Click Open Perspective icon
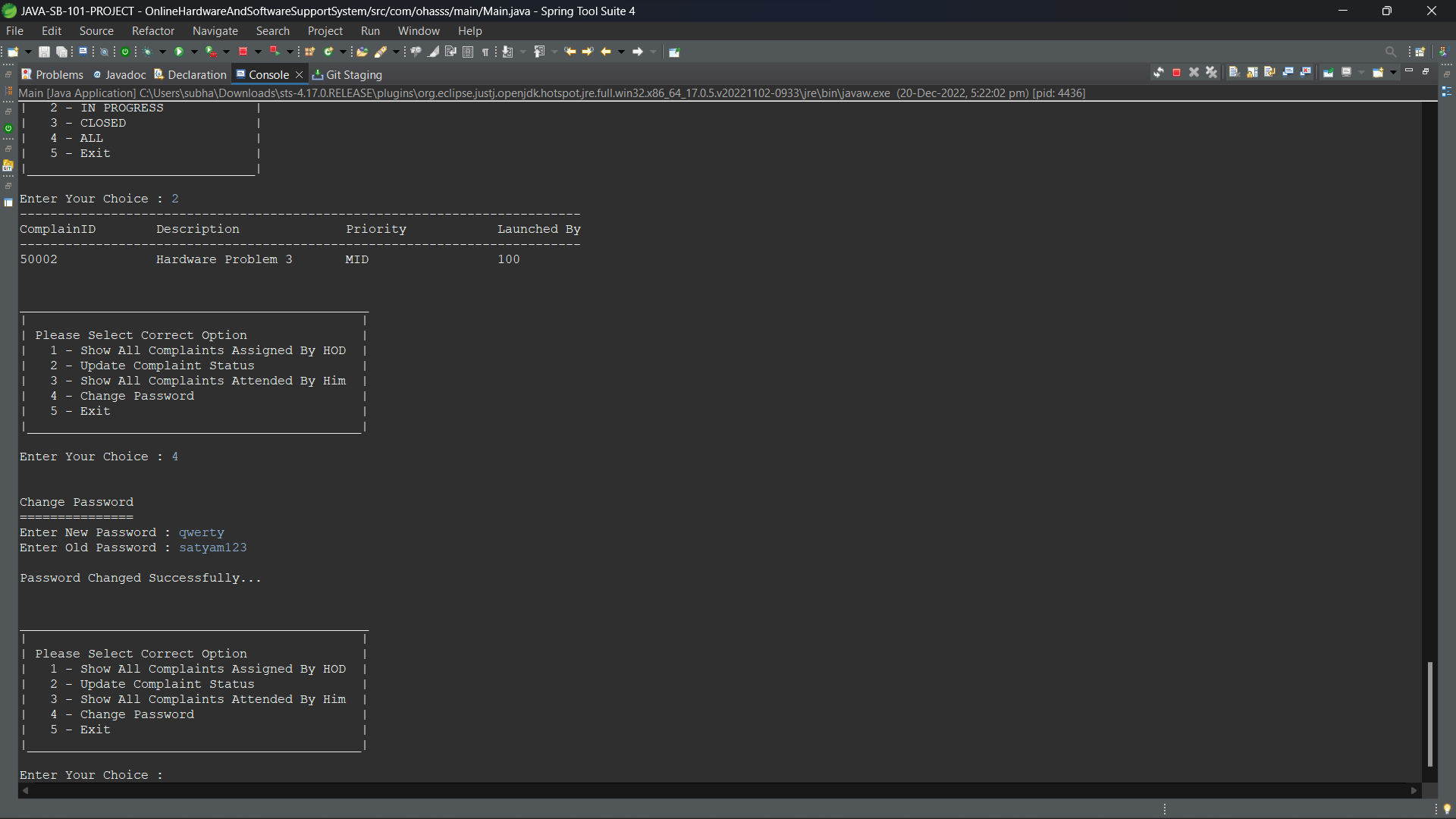 click(1420, 52)
